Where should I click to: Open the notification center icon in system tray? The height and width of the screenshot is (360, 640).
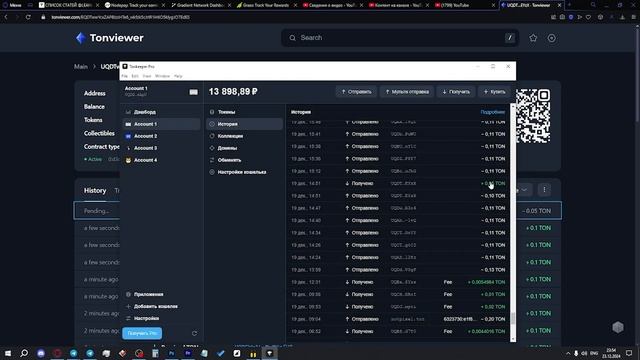[x=629, y=353]
